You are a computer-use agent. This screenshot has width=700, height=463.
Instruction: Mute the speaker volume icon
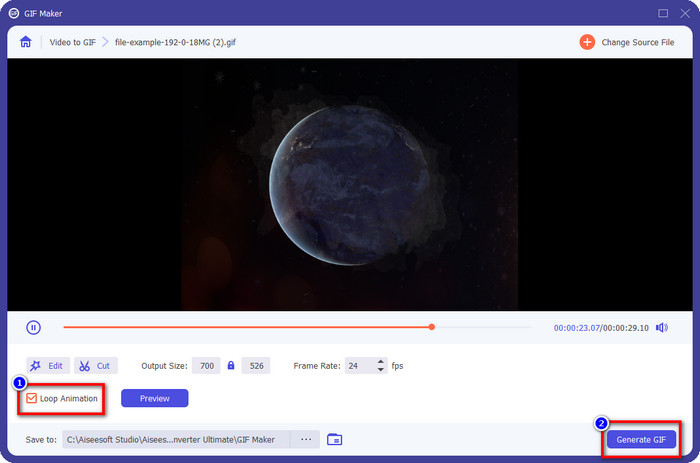[662, 328]
